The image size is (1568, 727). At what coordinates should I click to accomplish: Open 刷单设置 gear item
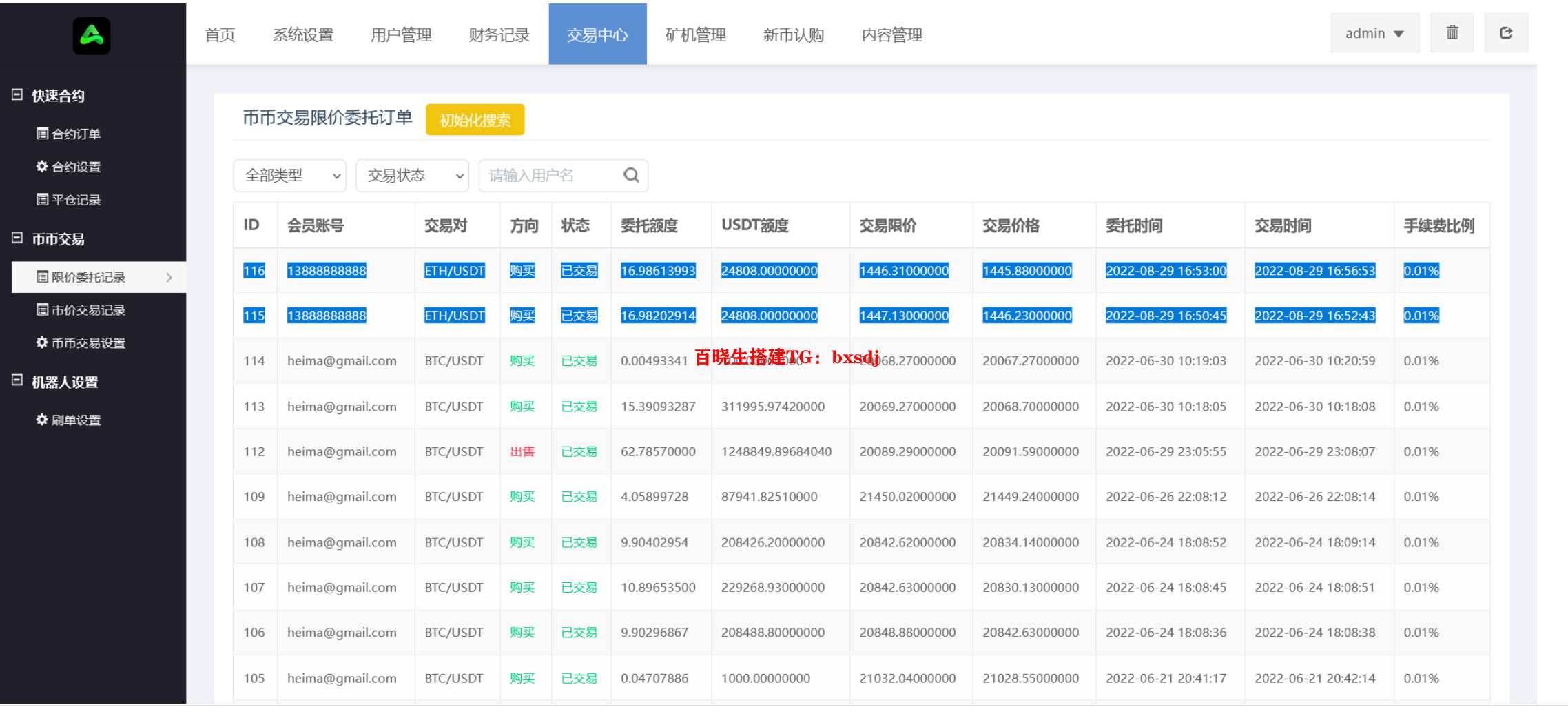(69, 420)
